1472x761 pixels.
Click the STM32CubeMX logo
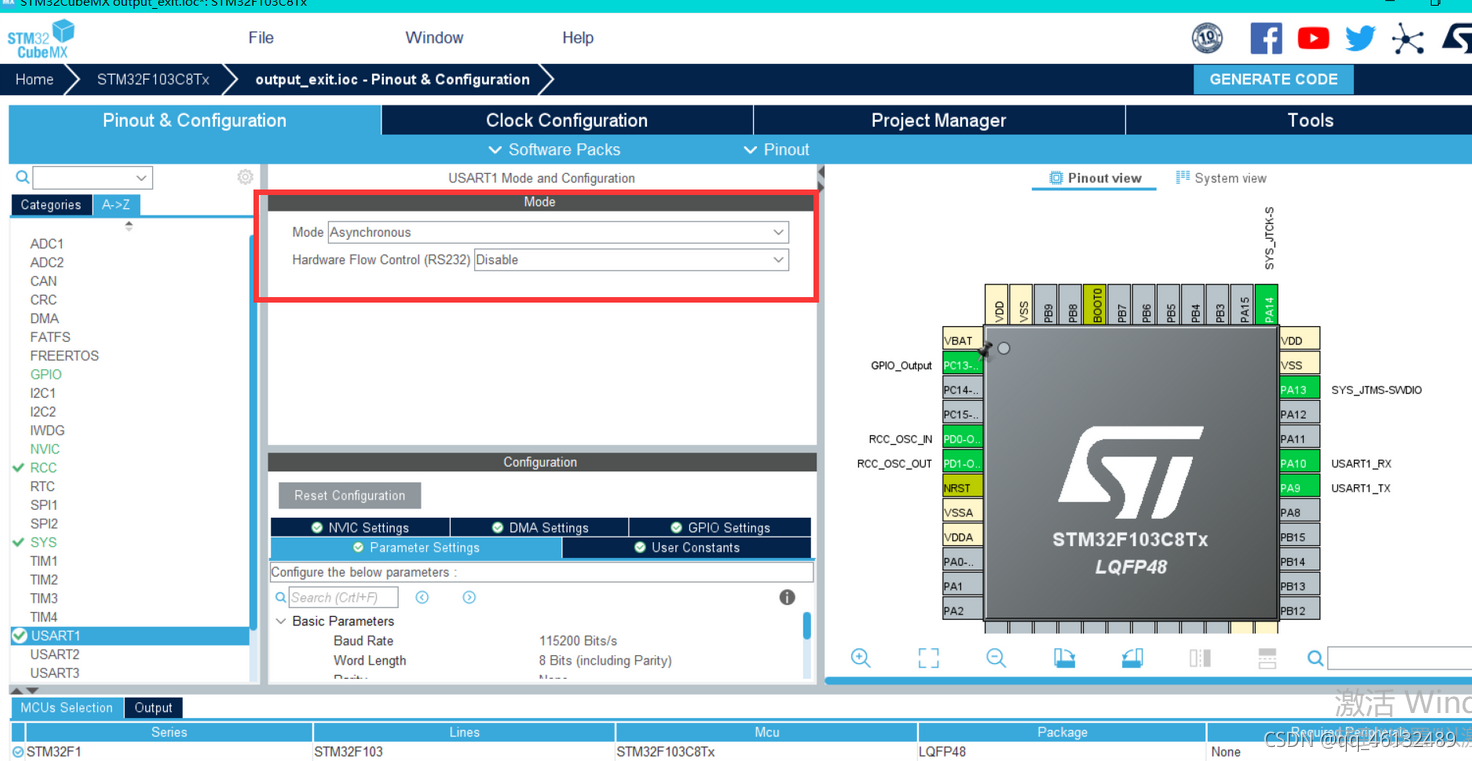pyautogui.click(x=41, y=39)
